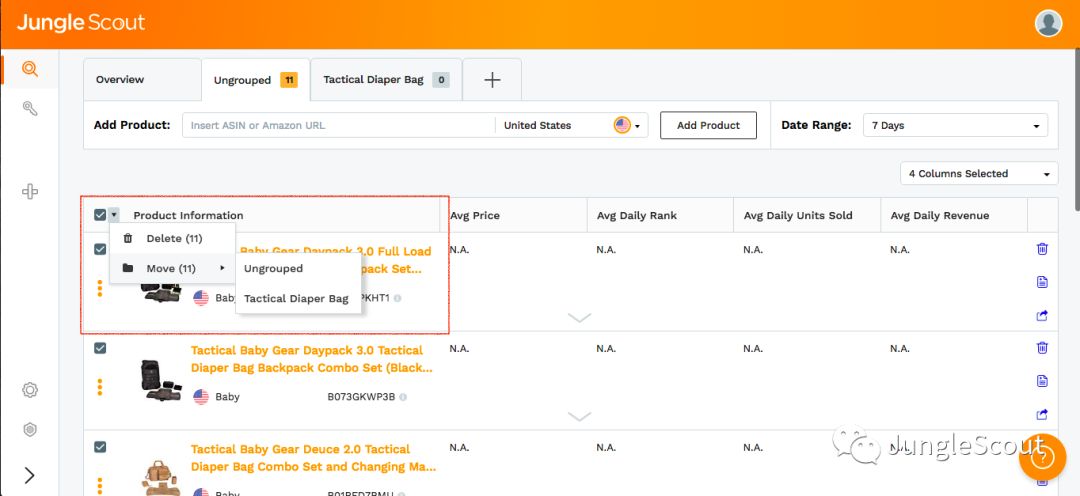Open the keyword scout key icon in sidebar
Image resolution: width=1080 pixels, height=496 pixels.
point(30,109)
